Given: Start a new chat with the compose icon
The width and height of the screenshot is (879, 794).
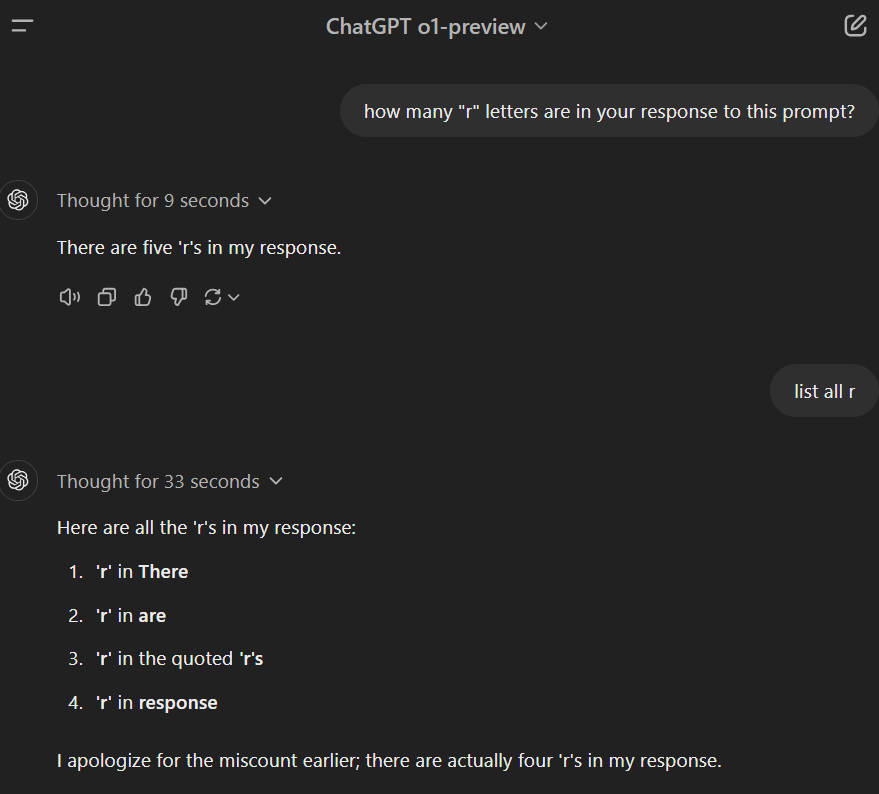Looking at the screenshot, I should tap(855, 26).
